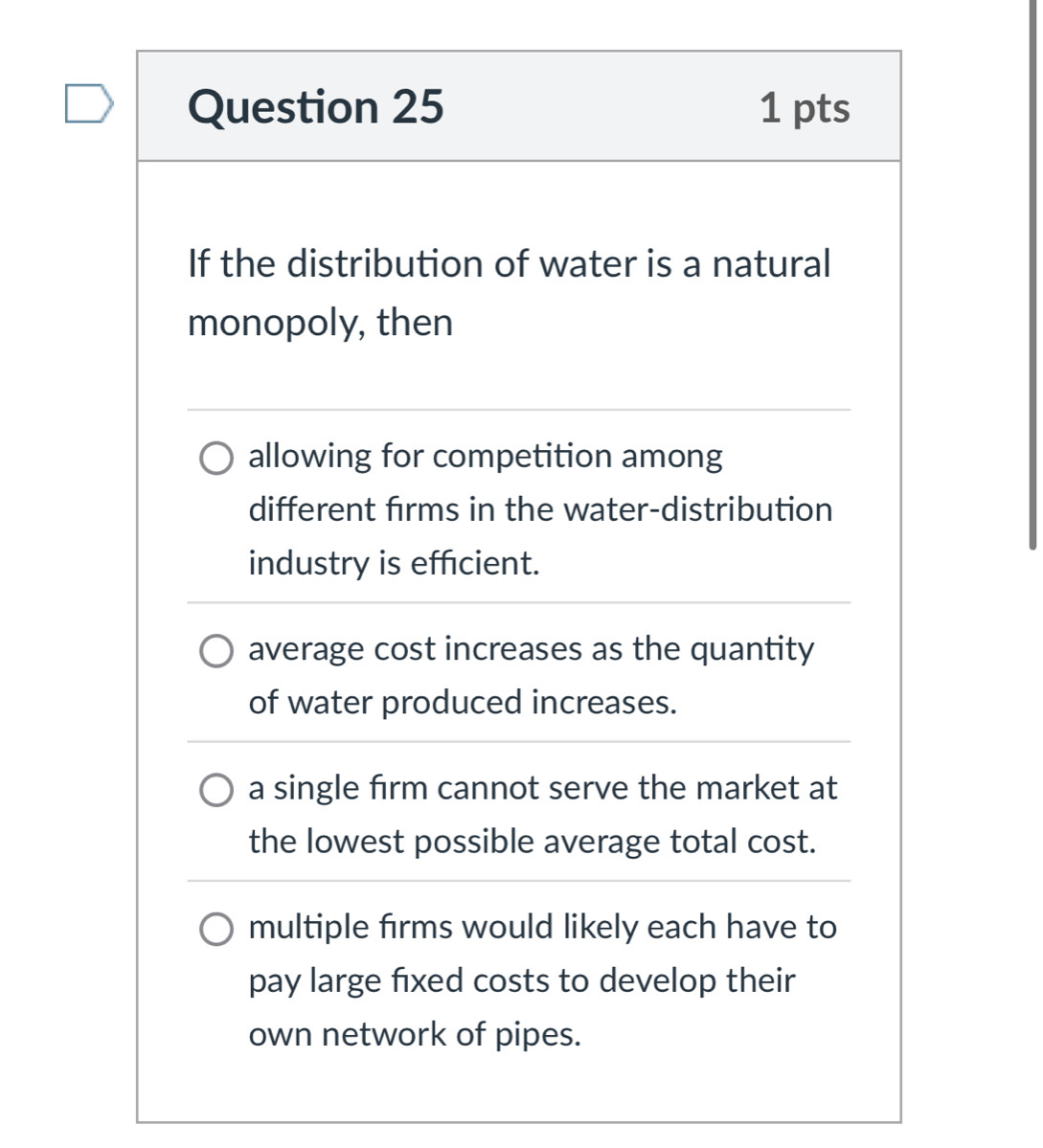
Task: Flag Question 25 with the bookmark icon
Action: click(x=89, y=104)
